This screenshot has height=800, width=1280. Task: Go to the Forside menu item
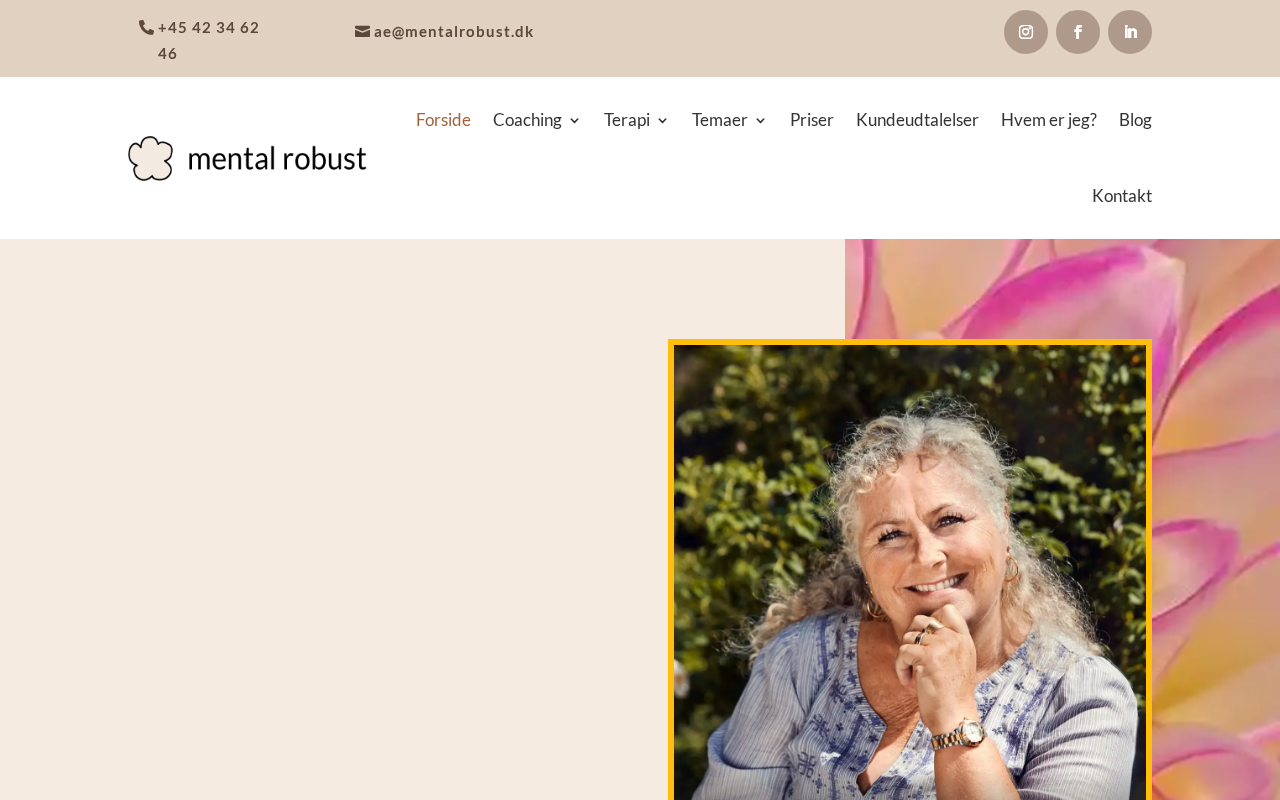point(443,120)
